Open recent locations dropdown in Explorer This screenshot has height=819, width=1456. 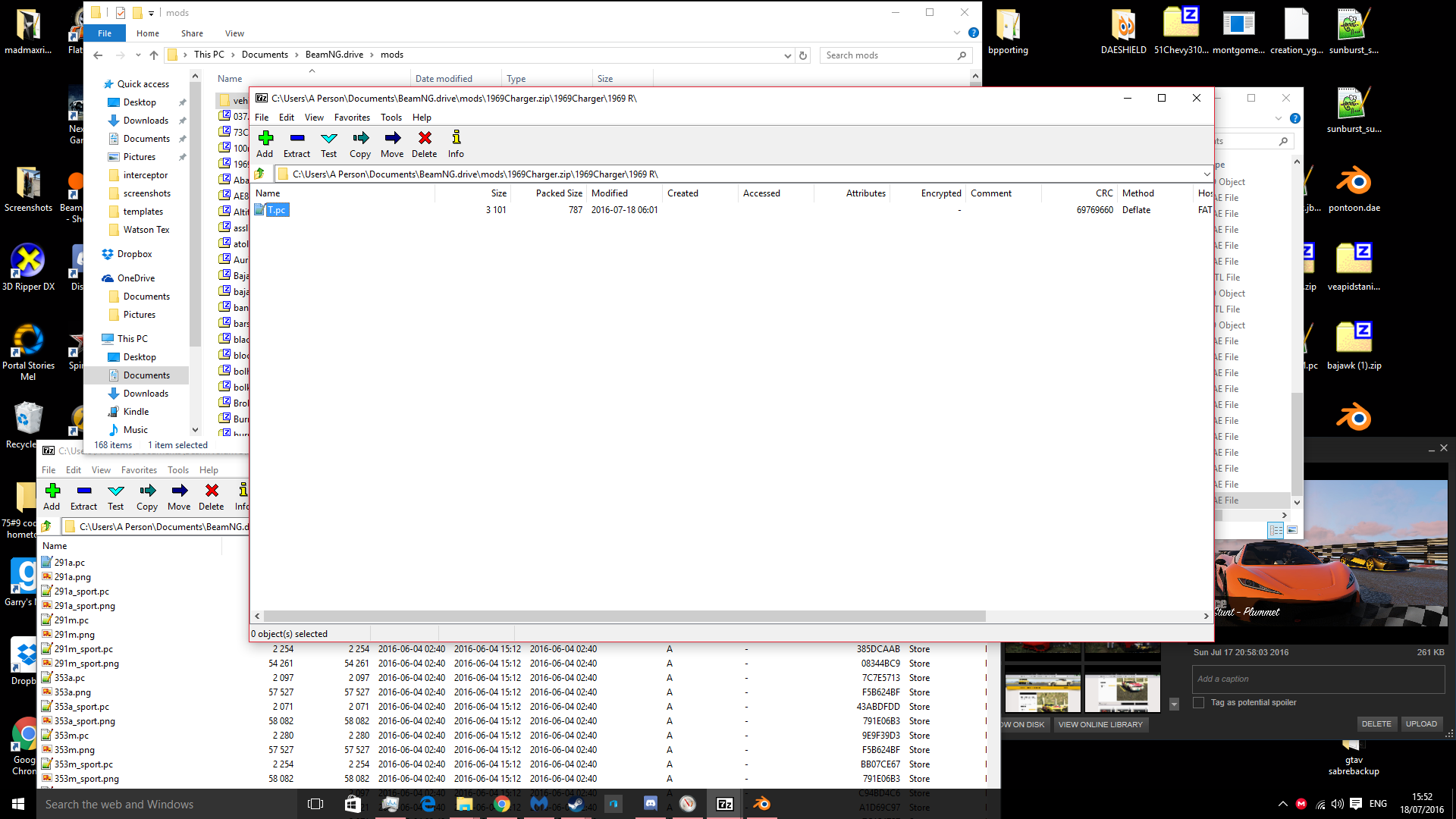coord(138,55)
